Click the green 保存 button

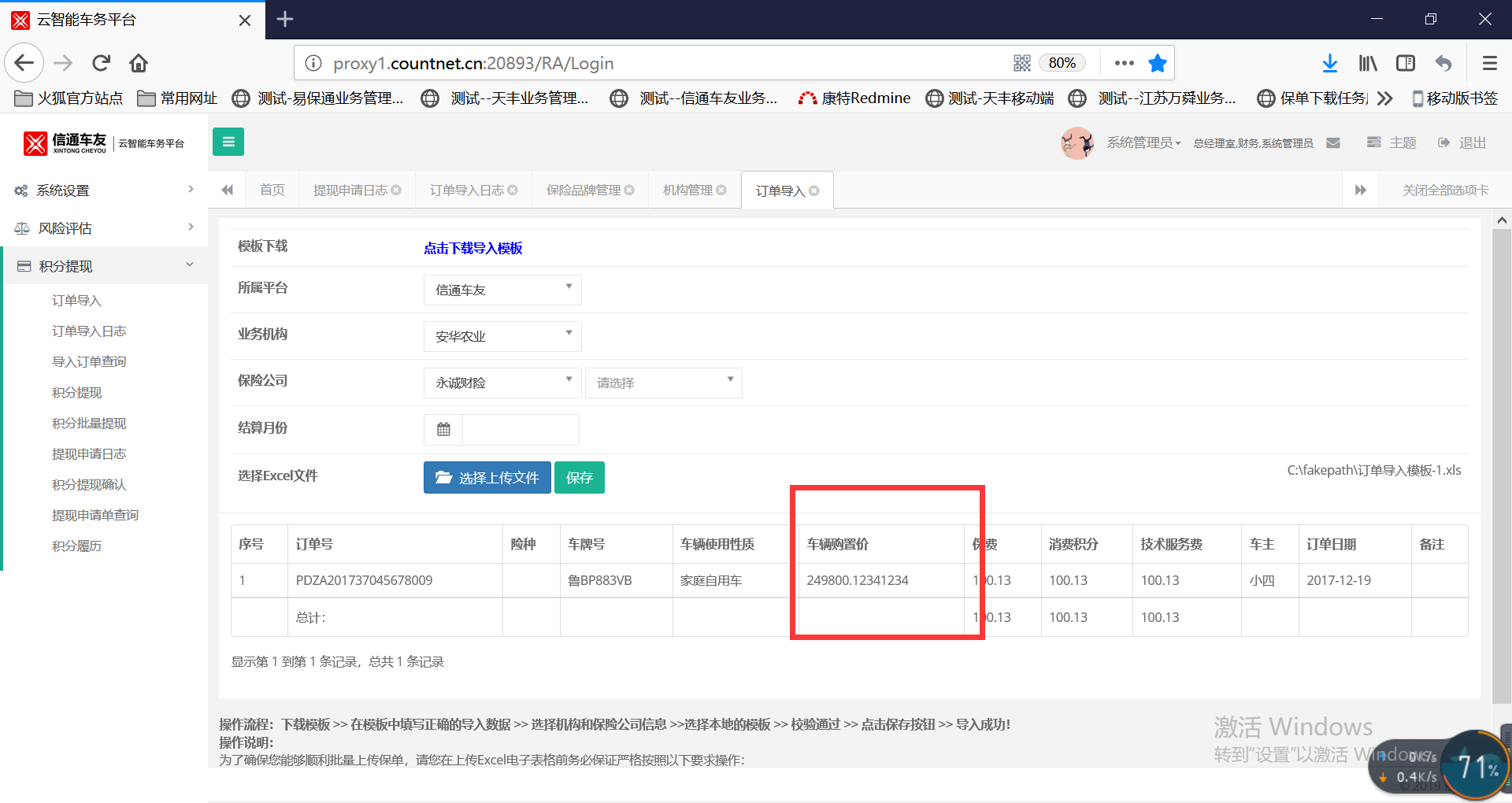[579, 478]
